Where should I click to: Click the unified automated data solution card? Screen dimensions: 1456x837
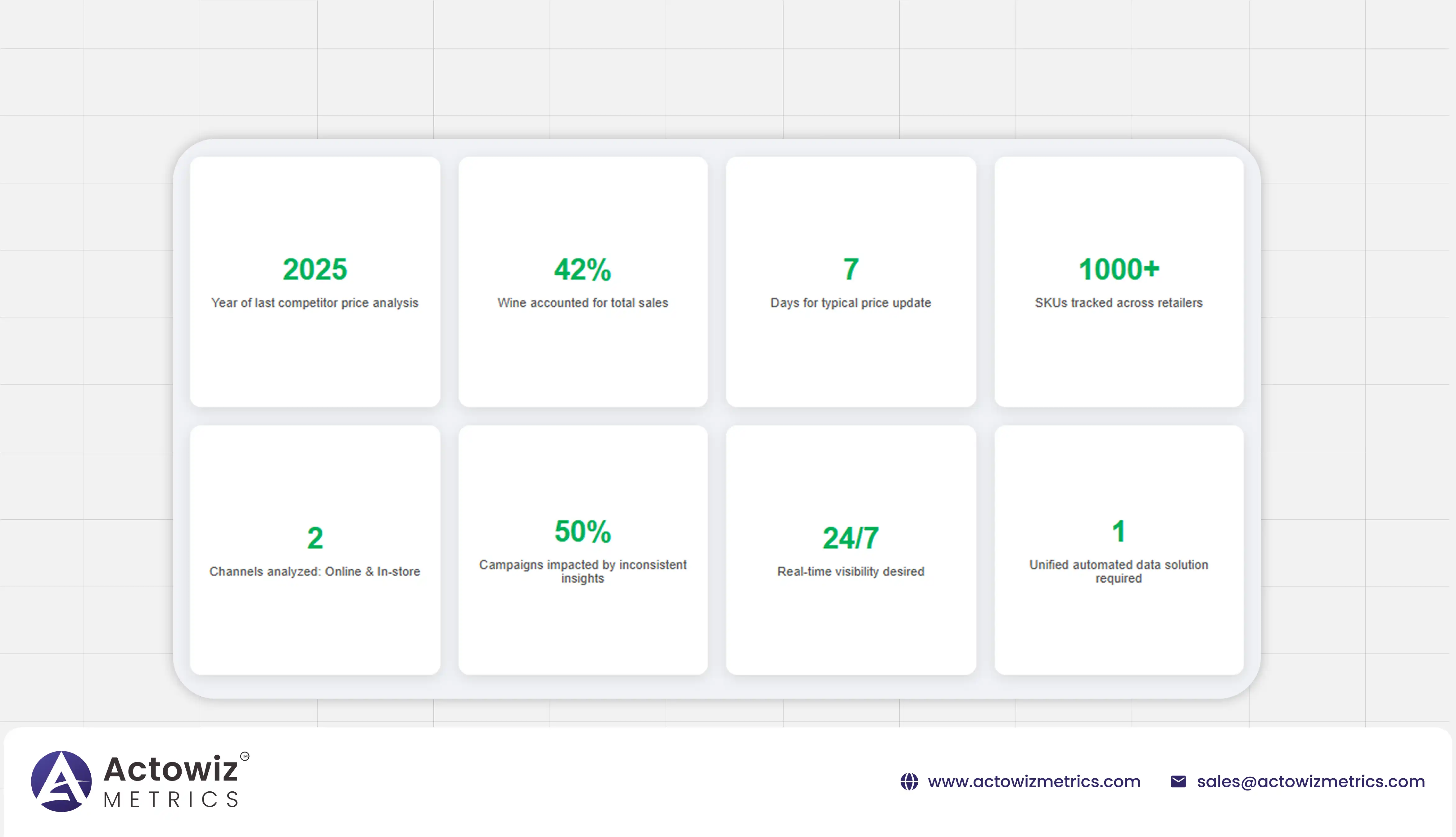1119,550
